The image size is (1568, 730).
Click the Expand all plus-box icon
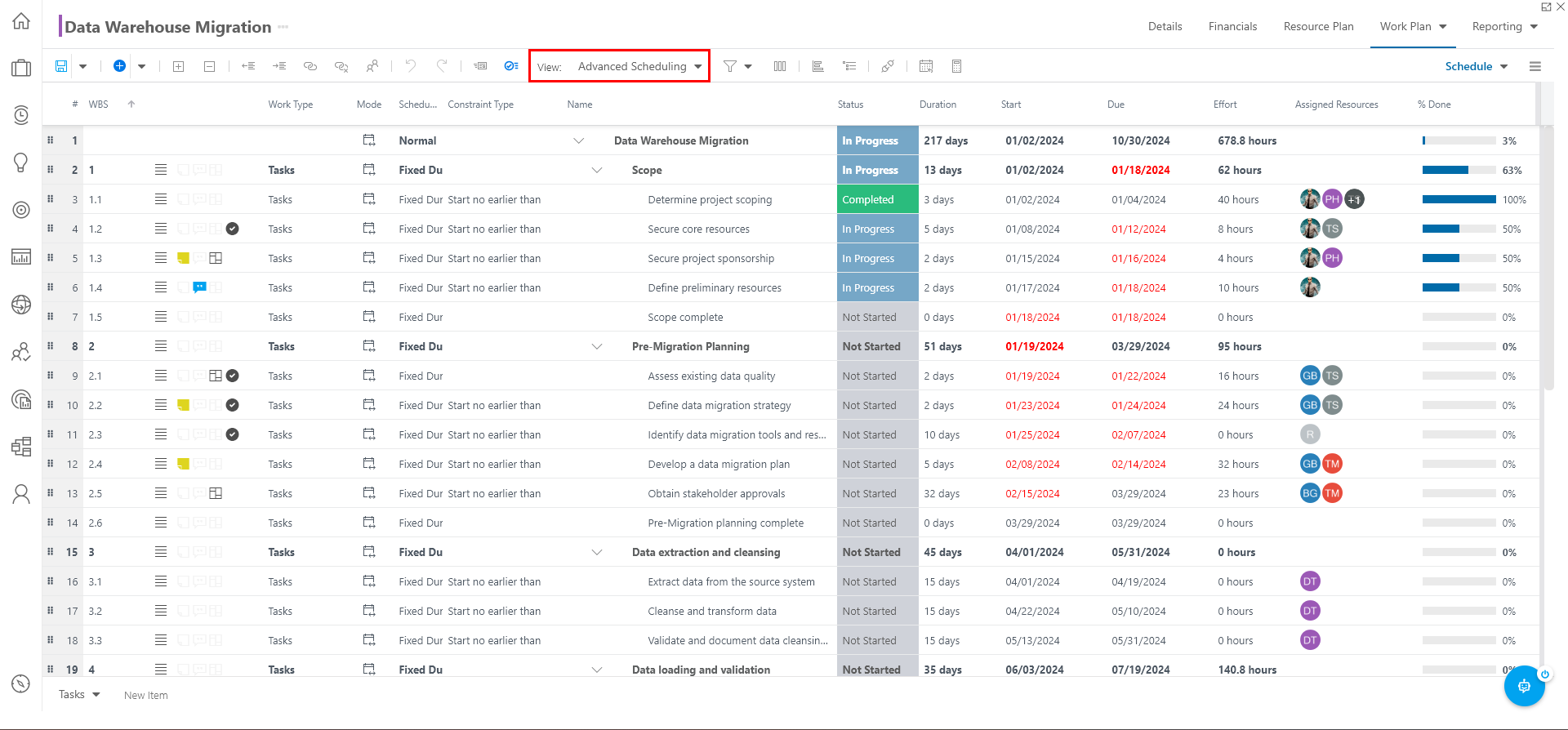pos(179,66)
